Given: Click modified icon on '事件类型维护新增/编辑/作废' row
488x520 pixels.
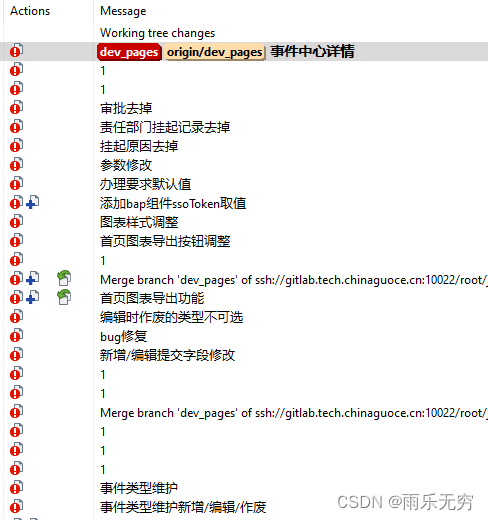Looking at the screenshot, I should click(x=16, y=507).
